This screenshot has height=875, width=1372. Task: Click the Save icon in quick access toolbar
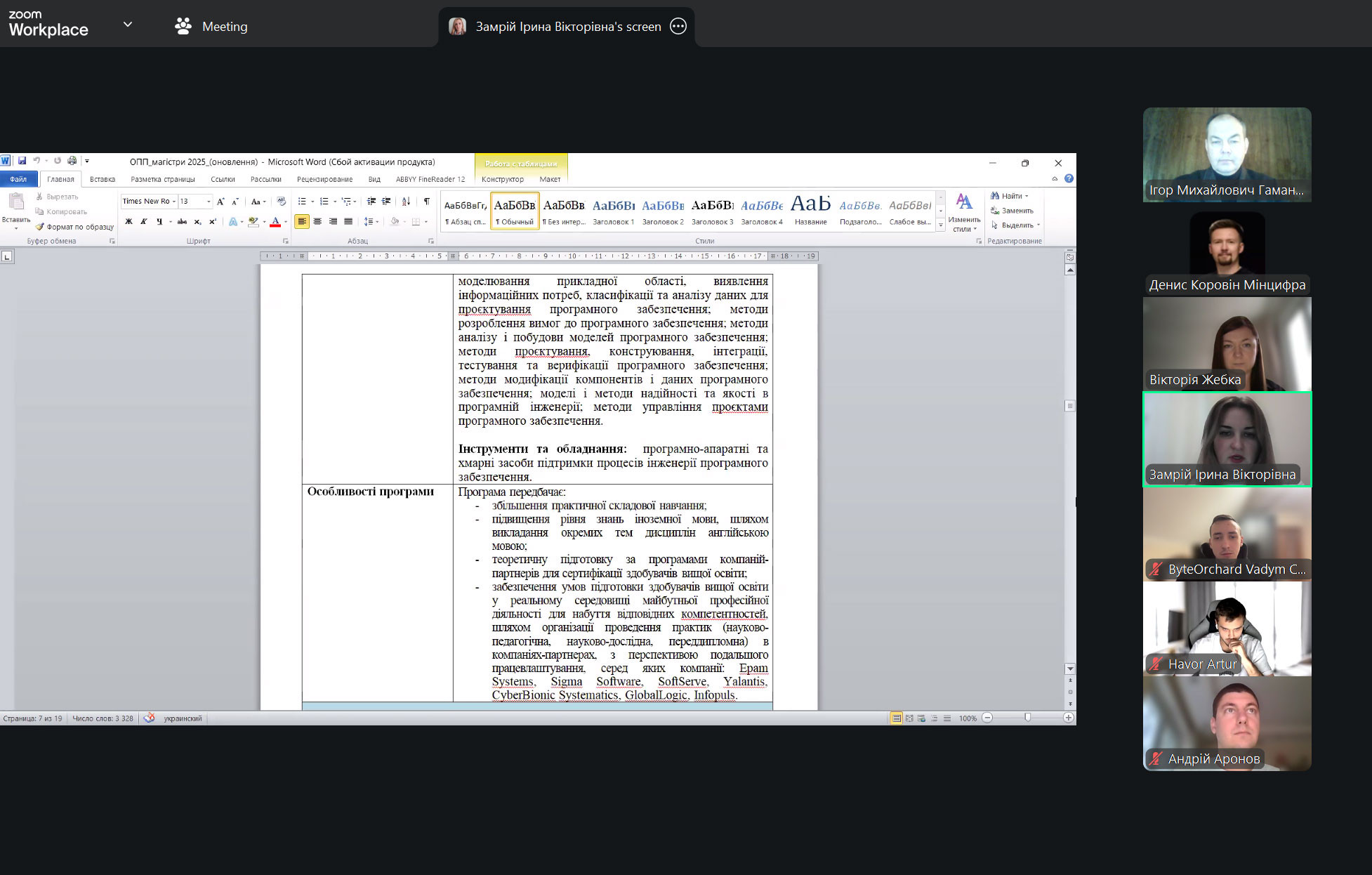coord(22,161)
